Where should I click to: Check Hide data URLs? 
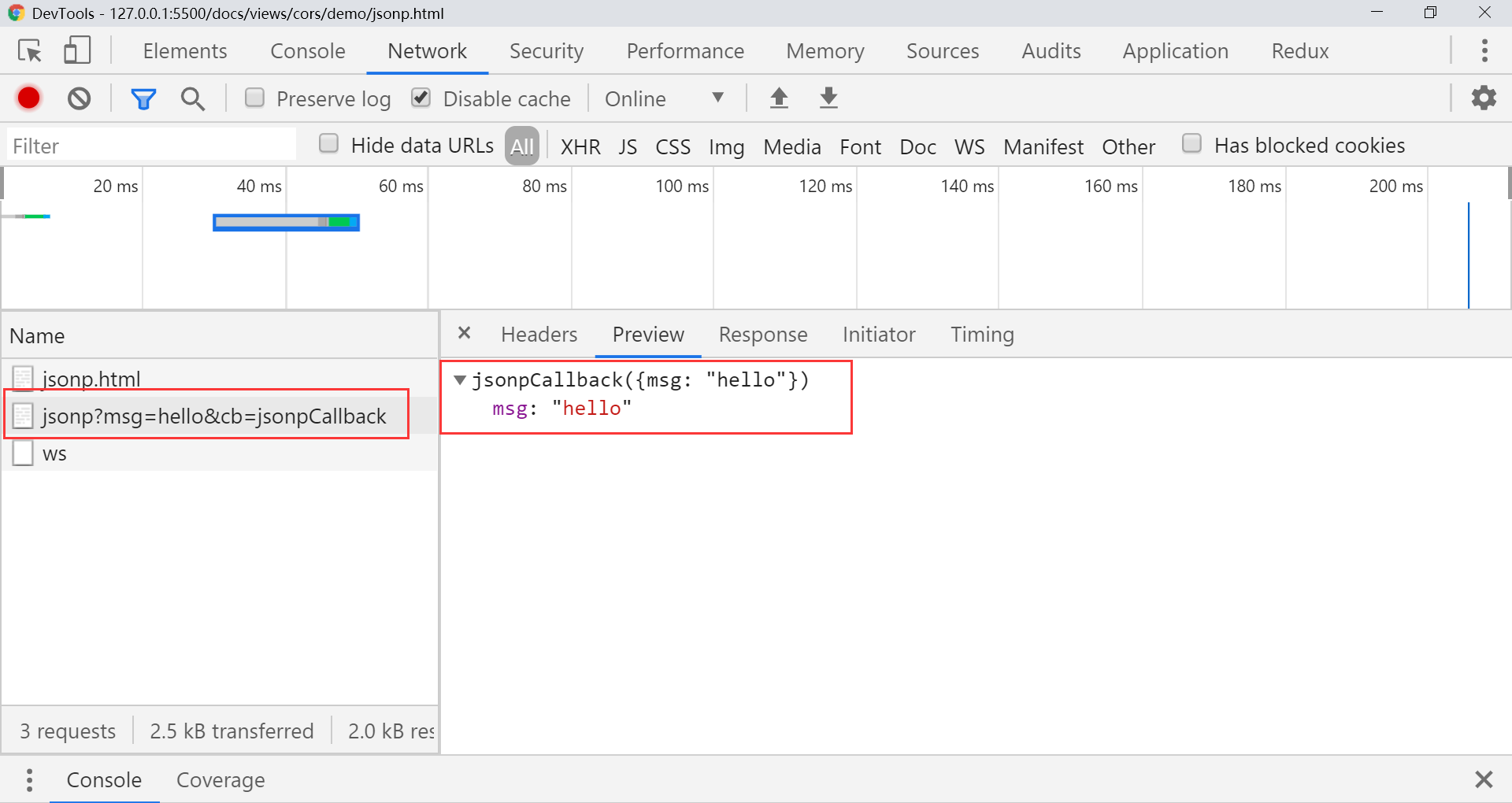point(328,143)
